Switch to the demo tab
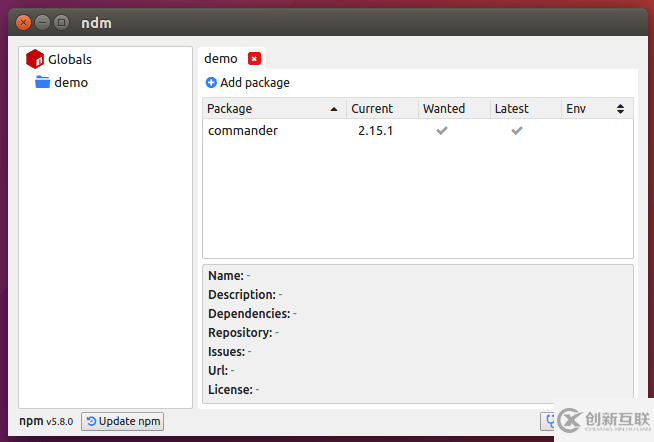The height and width of the screenshot is (442, 654). [x=221, y=59]
